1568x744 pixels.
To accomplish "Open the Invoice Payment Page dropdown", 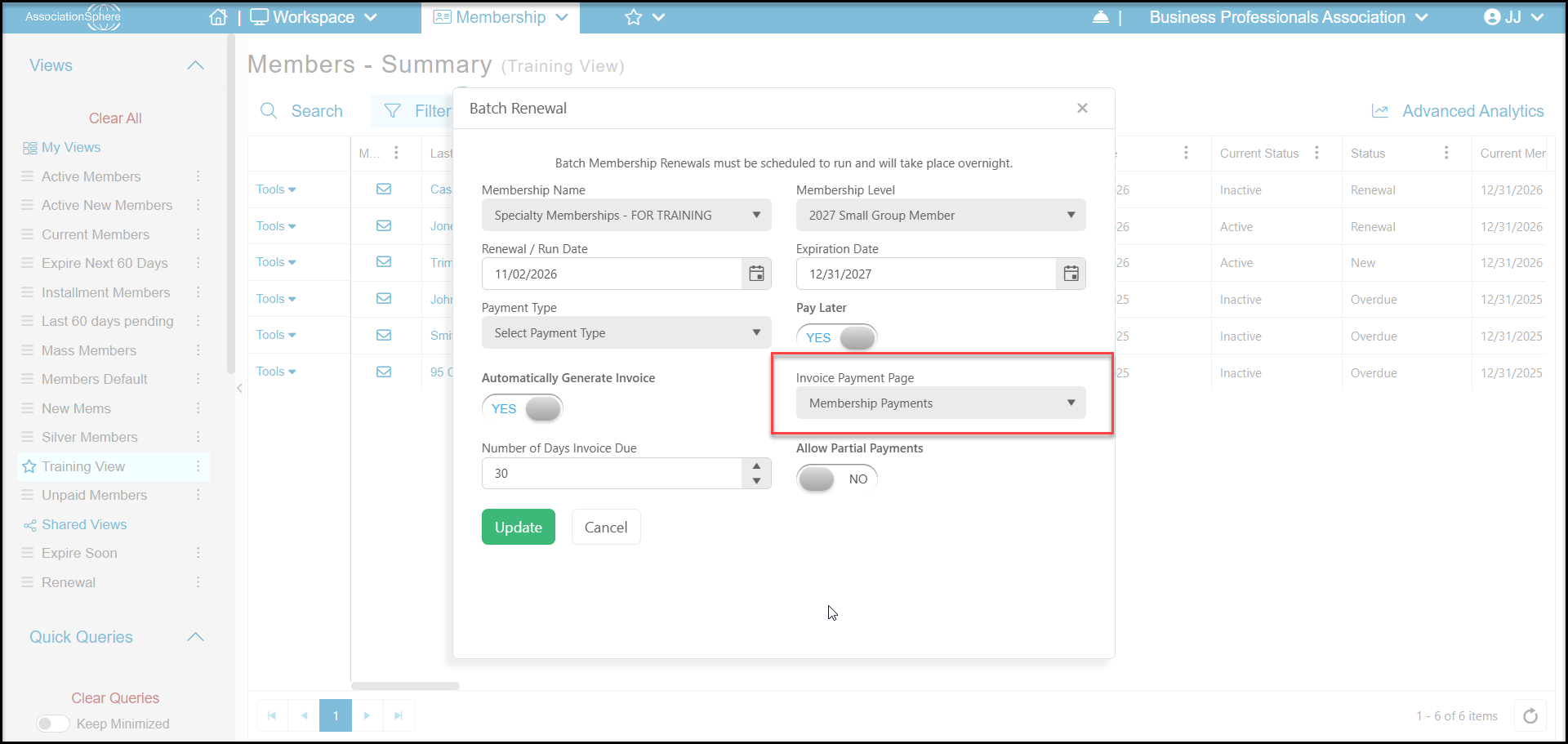I will click(941, 403).
